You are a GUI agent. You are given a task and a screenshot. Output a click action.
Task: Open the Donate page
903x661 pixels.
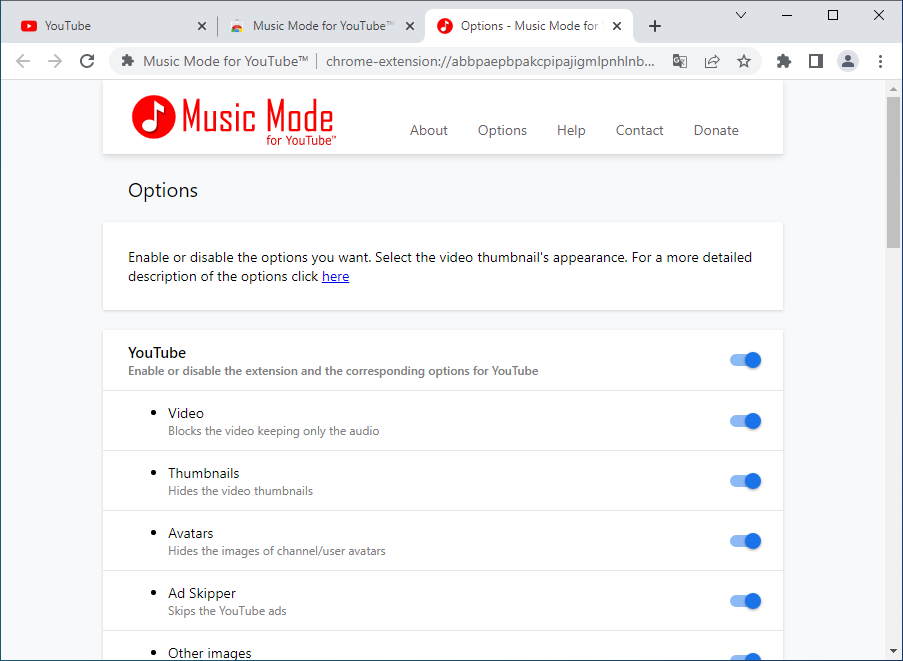(716, 130)
